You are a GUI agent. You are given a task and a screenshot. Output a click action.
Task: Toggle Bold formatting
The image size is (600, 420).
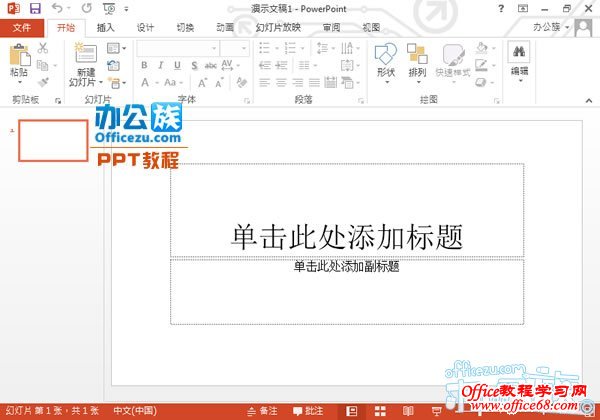point(144,65)
